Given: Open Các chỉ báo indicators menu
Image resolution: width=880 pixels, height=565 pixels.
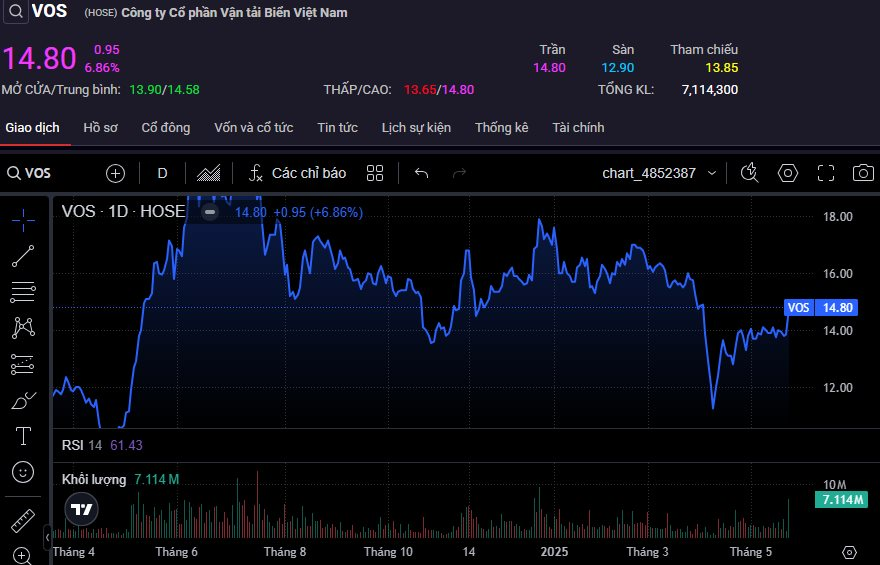Looking at the screenshot, I should 297,173.
